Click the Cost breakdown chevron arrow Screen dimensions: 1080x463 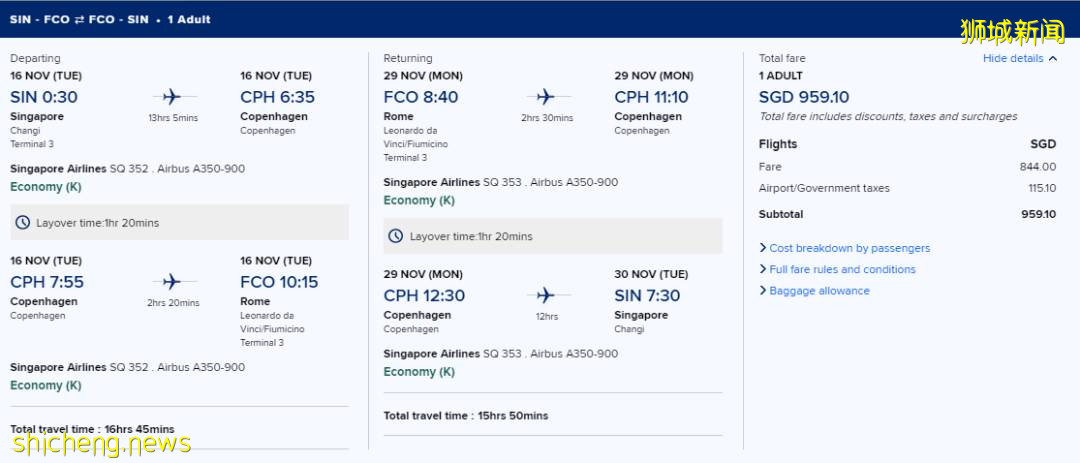(x=763, y=248)
